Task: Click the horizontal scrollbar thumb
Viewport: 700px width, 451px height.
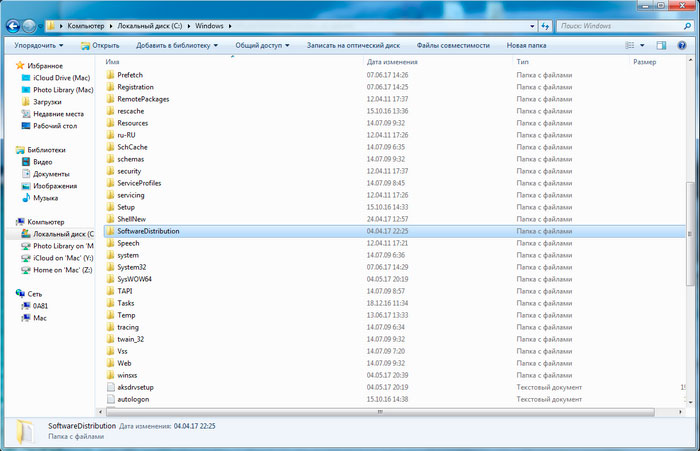Action: pos(380,412)
